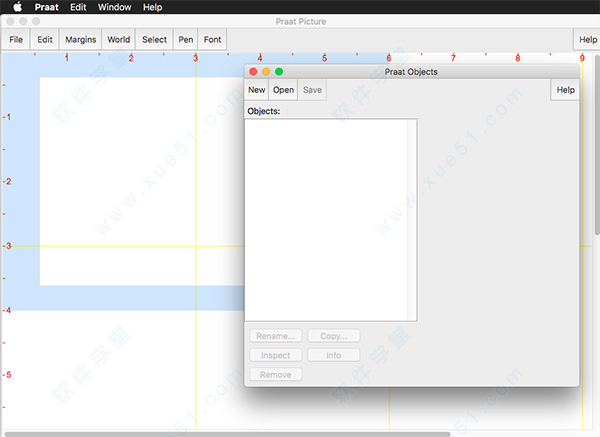Open Help menu in Praat Objects window

(x=565, y=90)
